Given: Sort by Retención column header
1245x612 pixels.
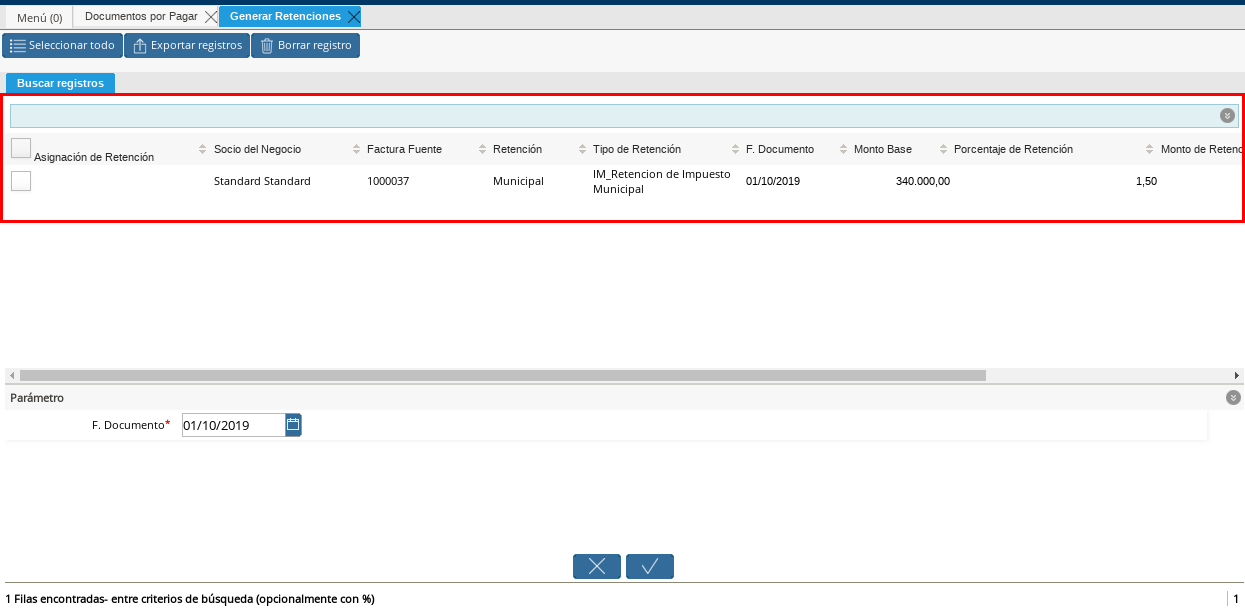Looking at the screenshot, I should [x=517, y=149].
